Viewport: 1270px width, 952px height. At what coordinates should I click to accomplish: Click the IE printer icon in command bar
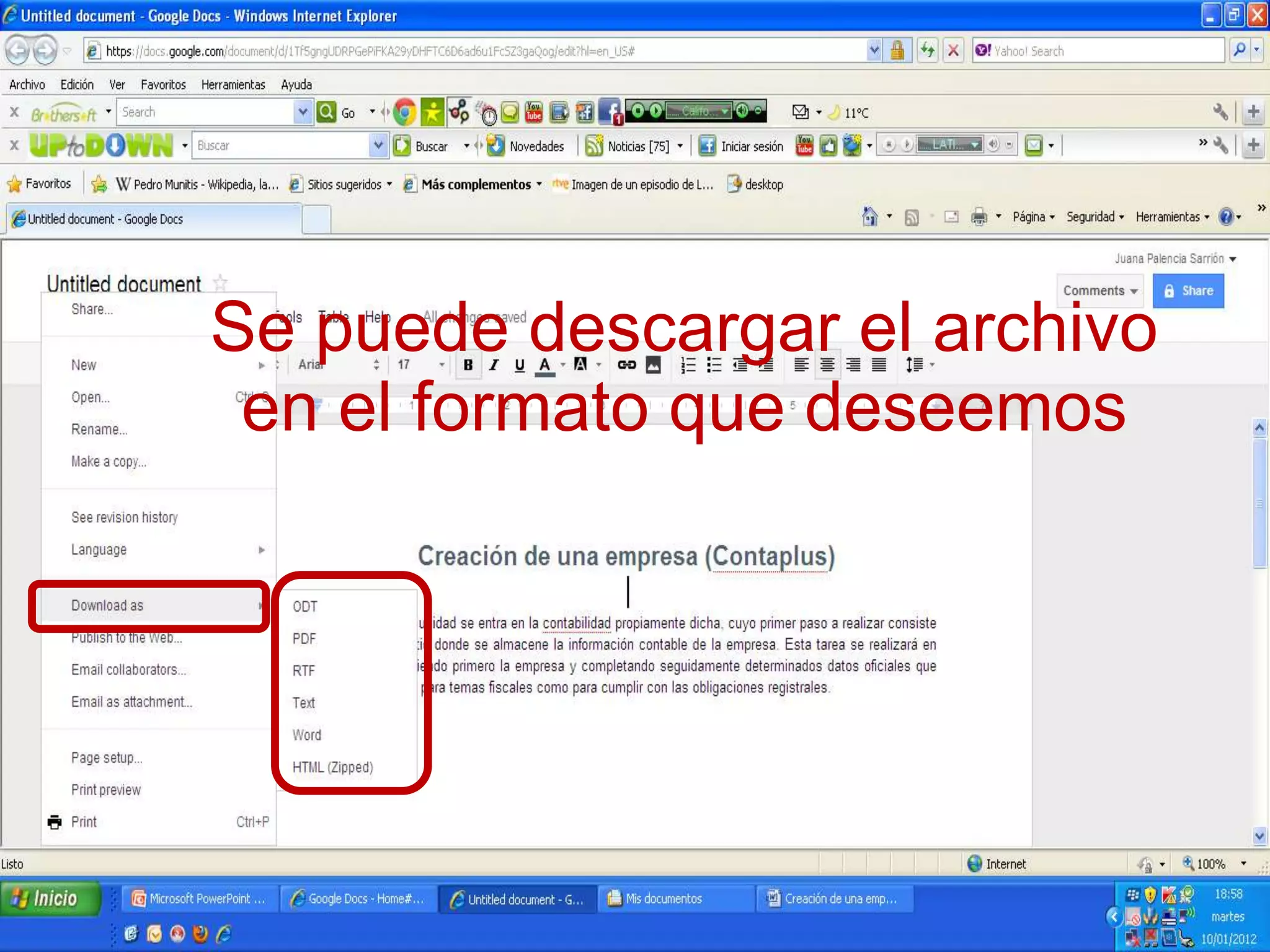point(979,217)
